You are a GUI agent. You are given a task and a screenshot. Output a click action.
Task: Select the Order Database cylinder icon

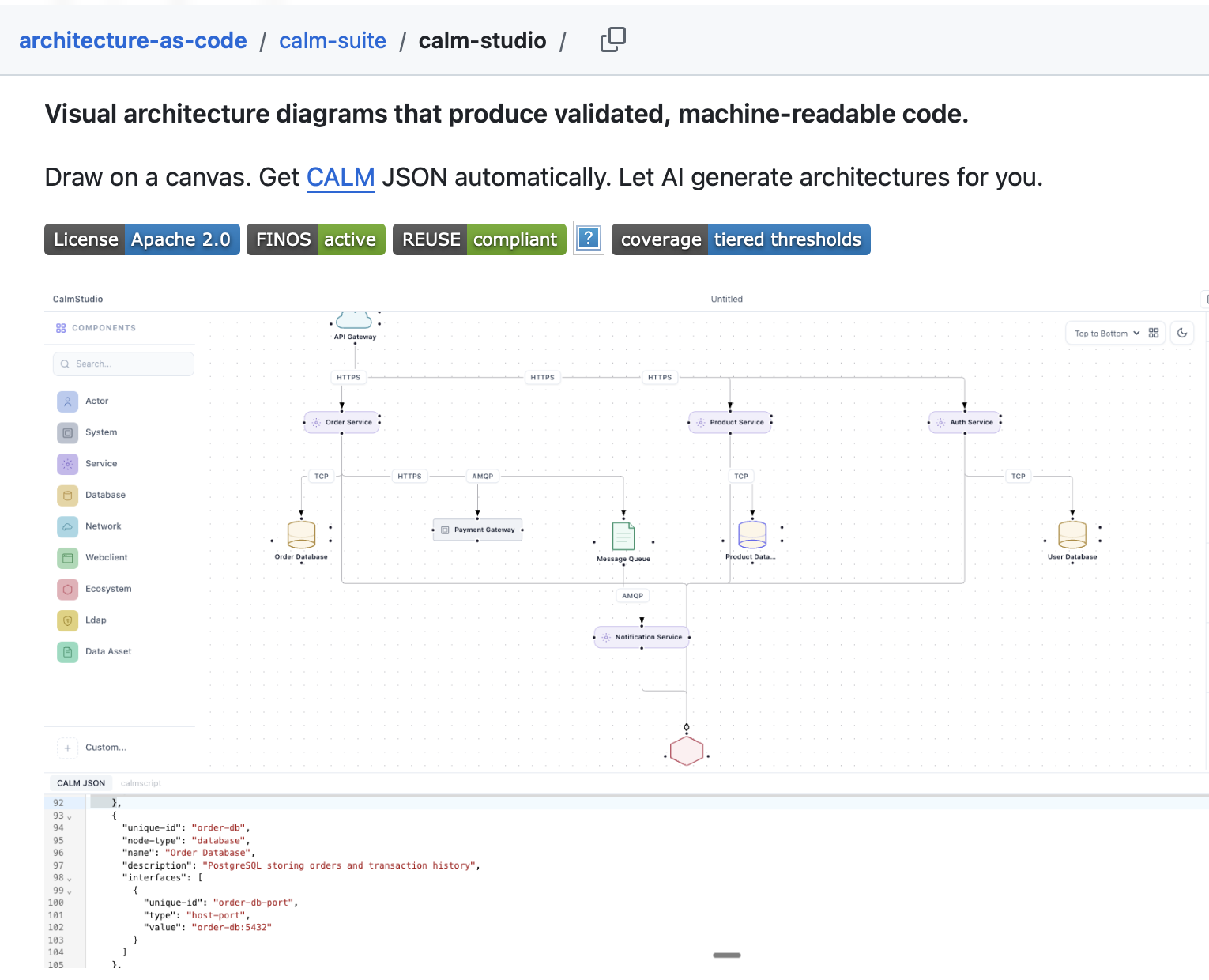[x=301, y=535]
